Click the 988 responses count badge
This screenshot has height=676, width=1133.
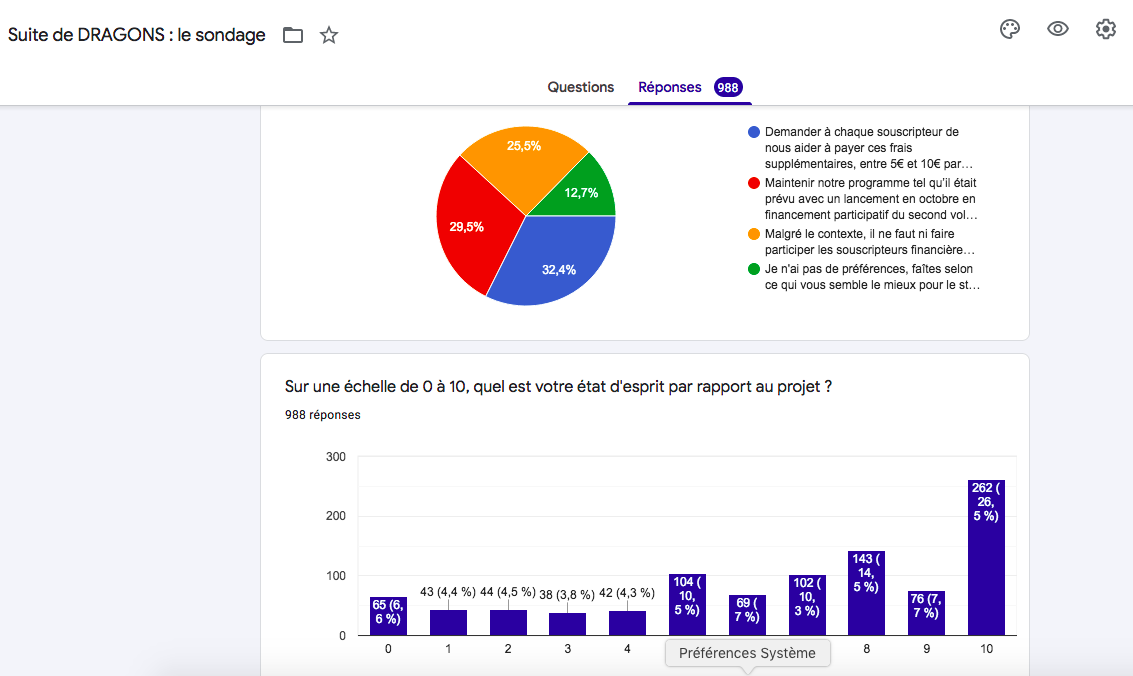(727, 87)
